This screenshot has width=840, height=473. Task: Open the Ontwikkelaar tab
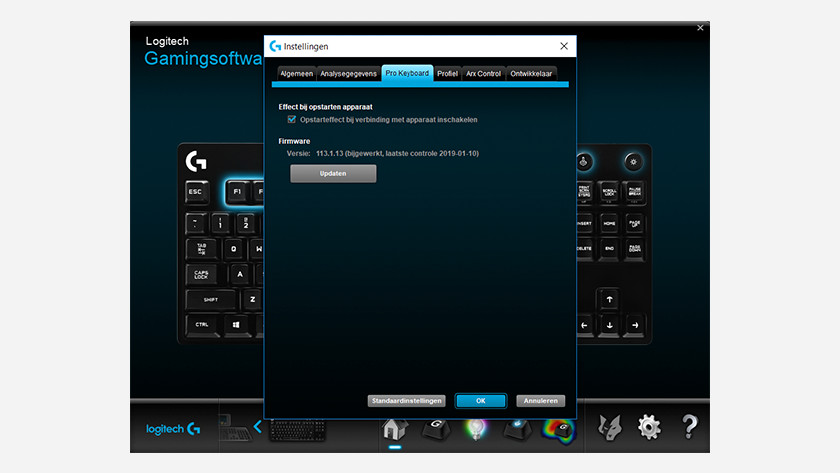[x=531, y=74]
